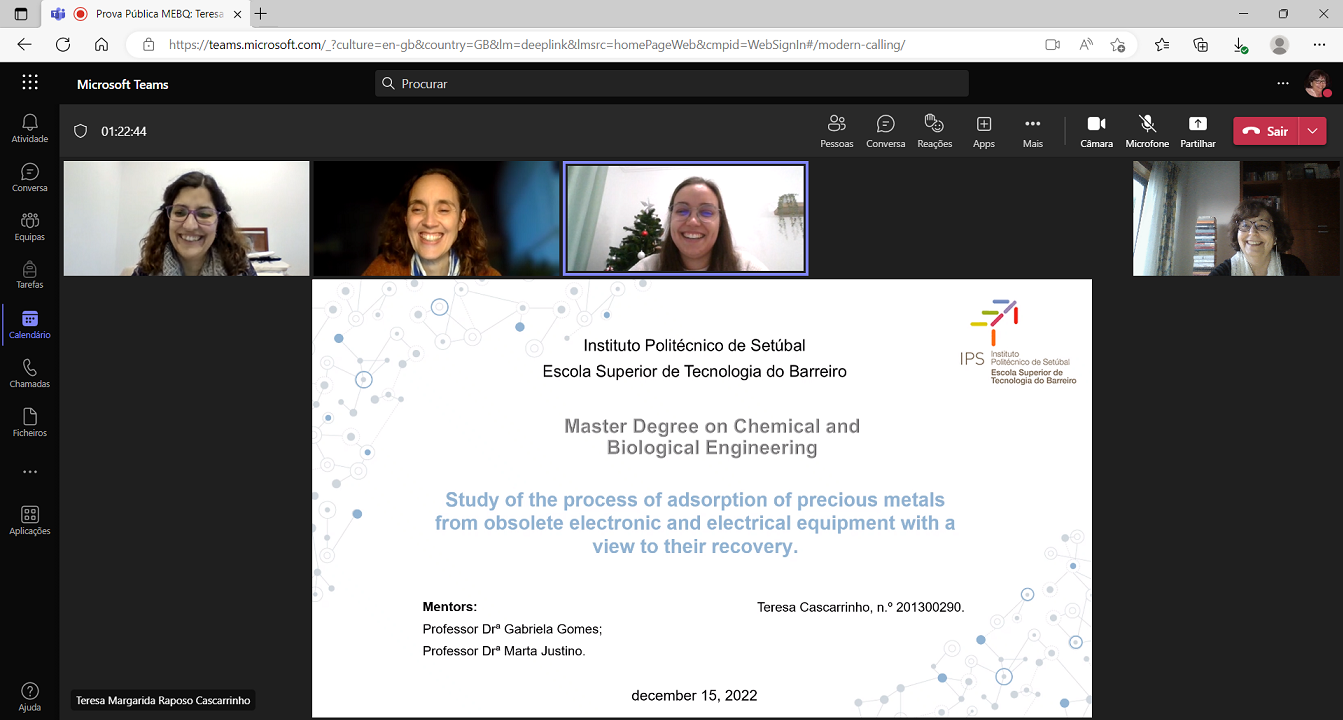Select the highlighted speaker video thumbnail
The height and width of the screenshot is (720, 1343).
tap(685, 218)
